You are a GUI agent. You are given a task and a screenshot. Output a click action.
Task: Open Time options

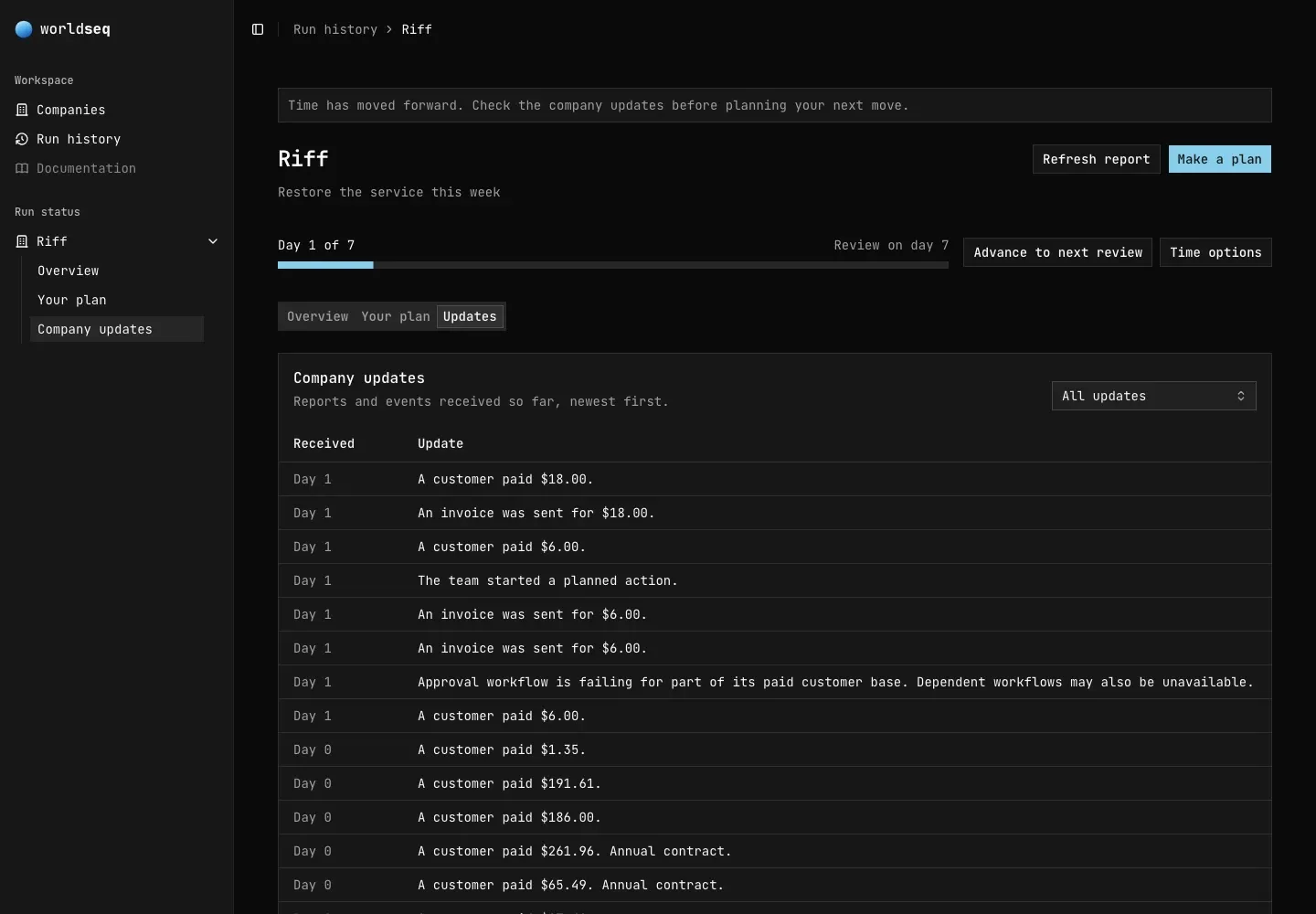[1215, 252]
